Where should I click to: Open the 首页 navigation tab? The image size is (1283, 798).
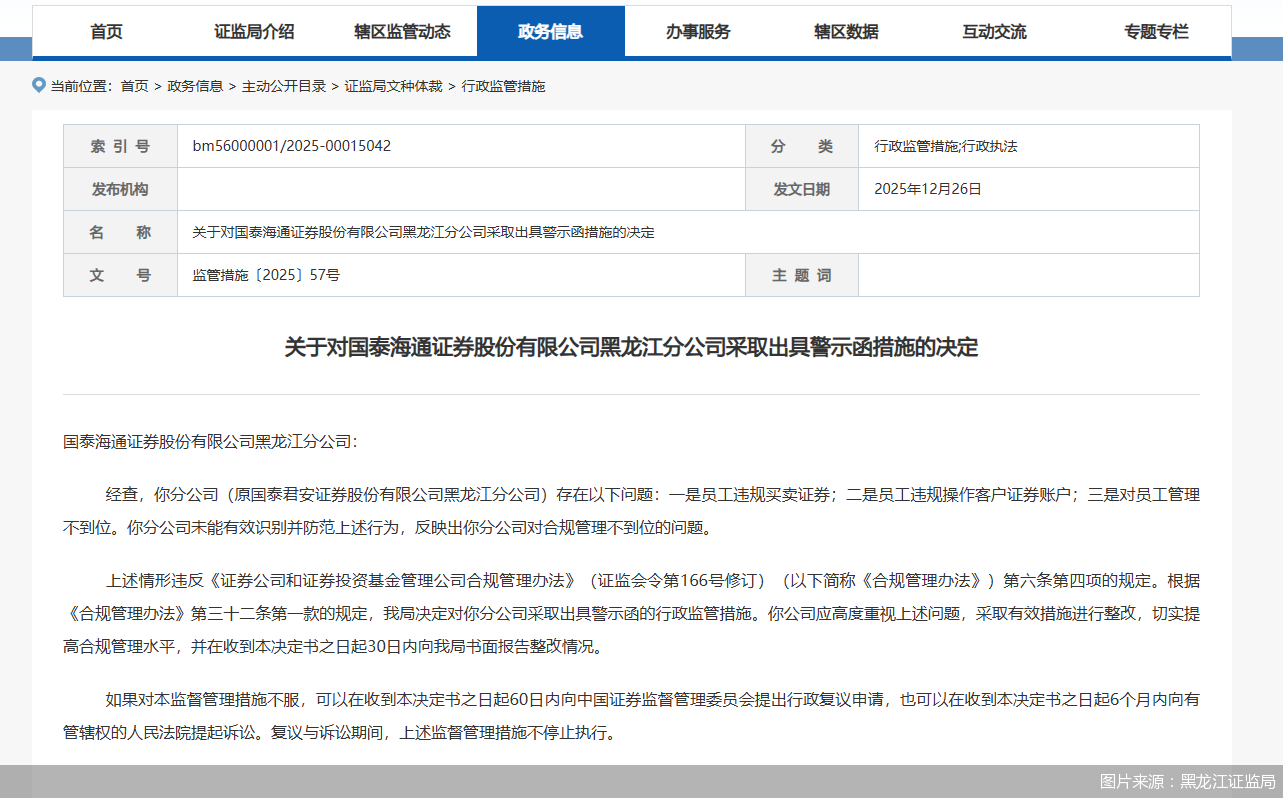105,31
